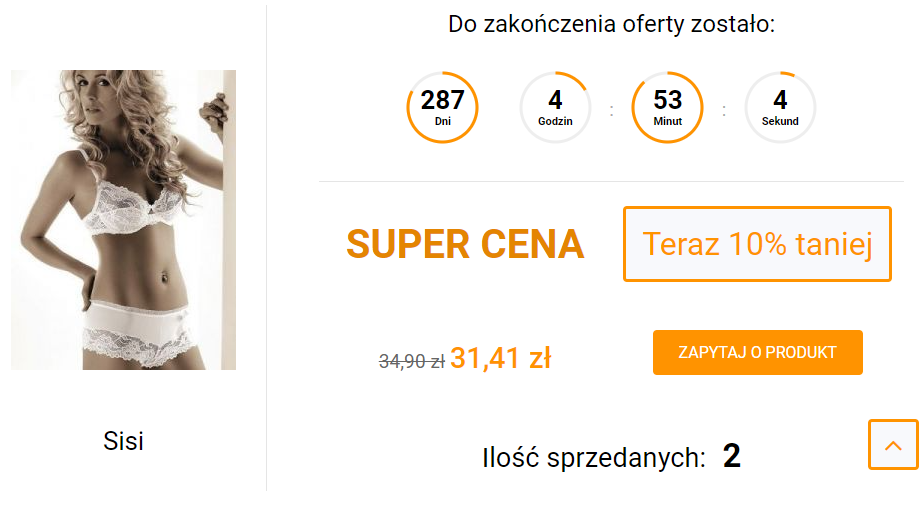The height and width of the screenshot is (521, 921).
Task: Click the sold quantity number 2
Action: tap(732, 456)
